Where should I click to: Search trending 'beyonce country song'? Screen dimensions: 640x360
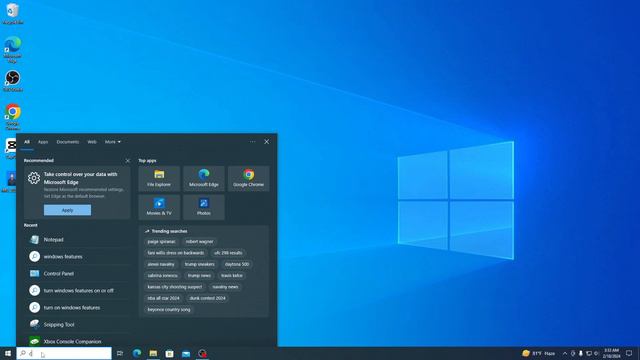coord(169,310)
